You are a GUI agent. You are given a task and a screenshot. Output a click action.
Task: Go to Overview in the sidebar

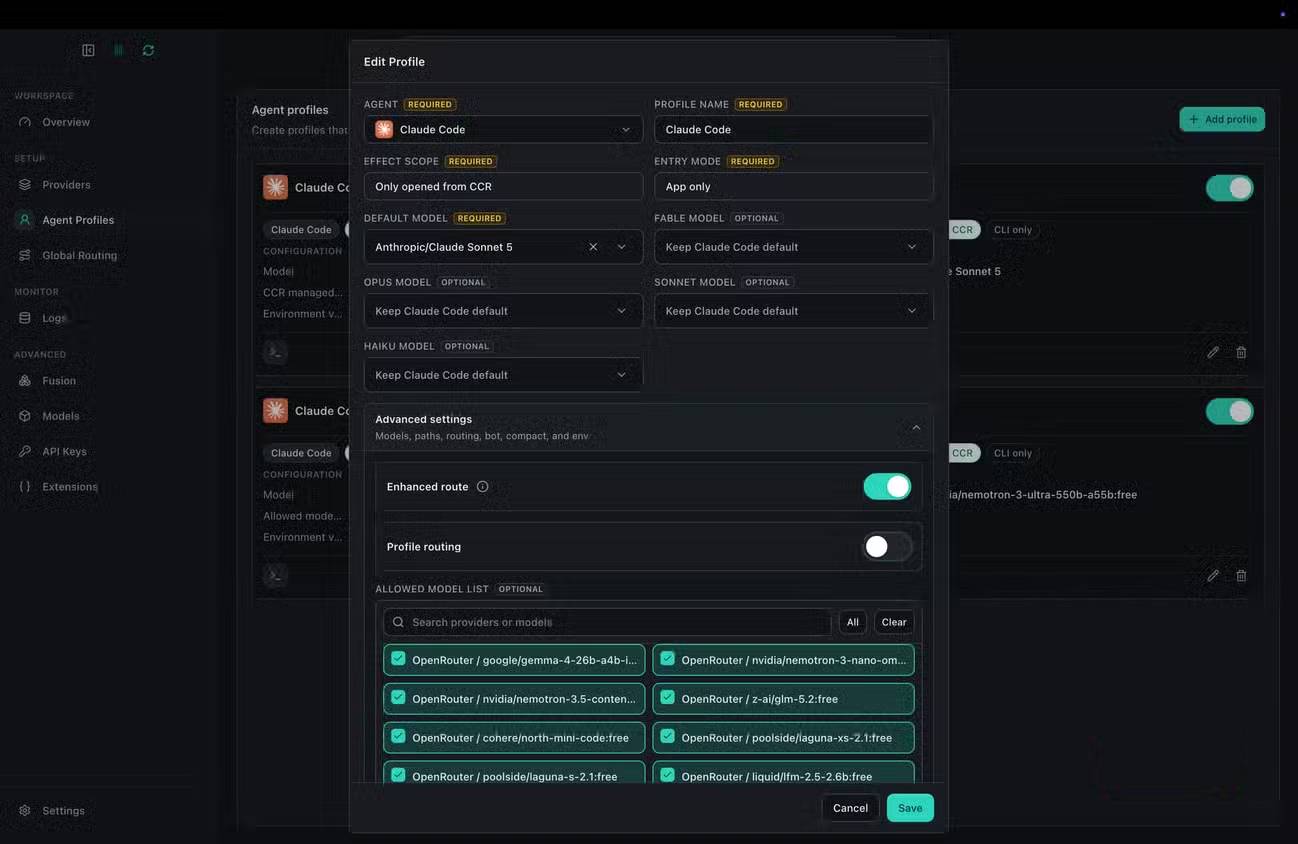(x=66, y=122)
